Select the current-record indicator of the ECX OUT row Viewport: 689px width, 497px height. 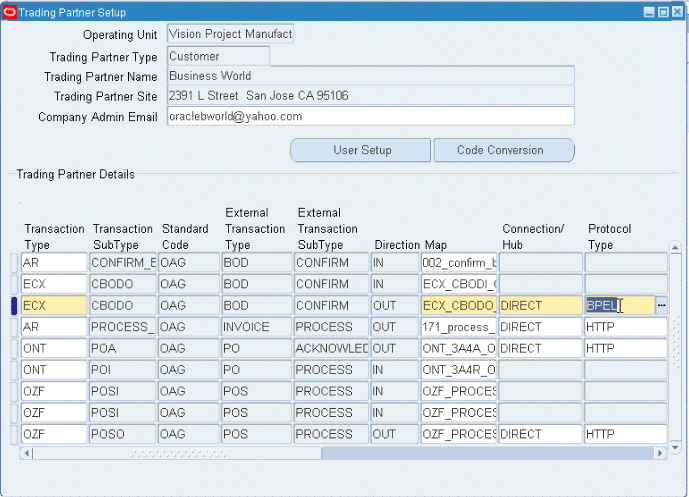click(14, 305)
